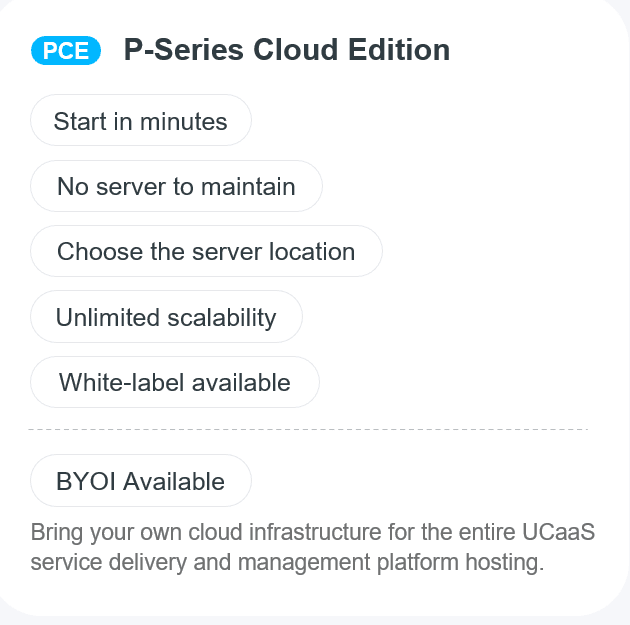Screen dimensions: 630x625
Task: Select the White-label available tag
Action: pos(175,382)
